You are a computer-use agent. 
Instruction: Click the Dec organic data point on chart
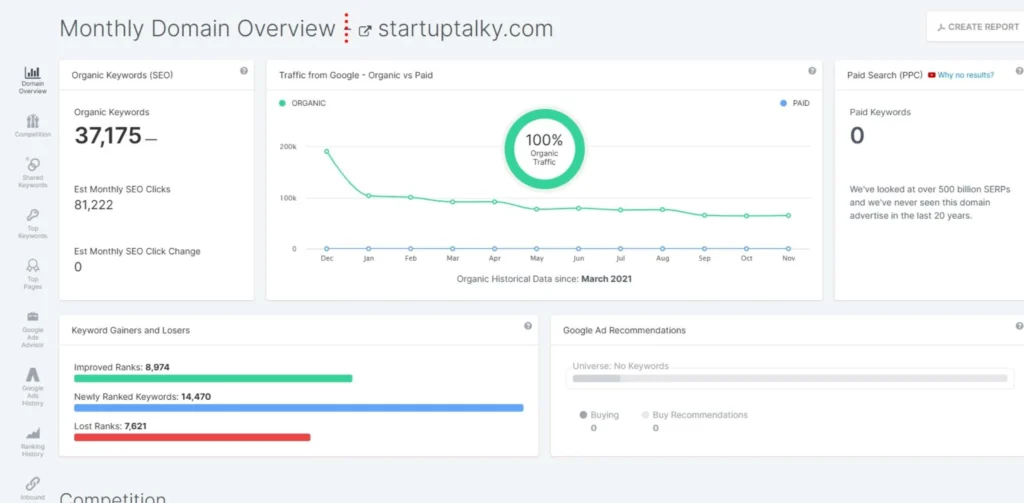coord(327,152)
